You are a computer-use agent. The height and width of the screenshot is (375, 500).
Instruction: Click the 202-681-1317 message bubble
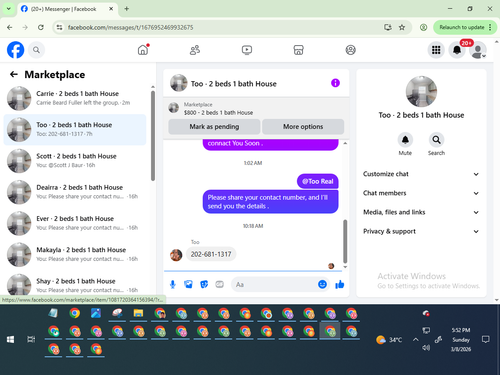211,254
